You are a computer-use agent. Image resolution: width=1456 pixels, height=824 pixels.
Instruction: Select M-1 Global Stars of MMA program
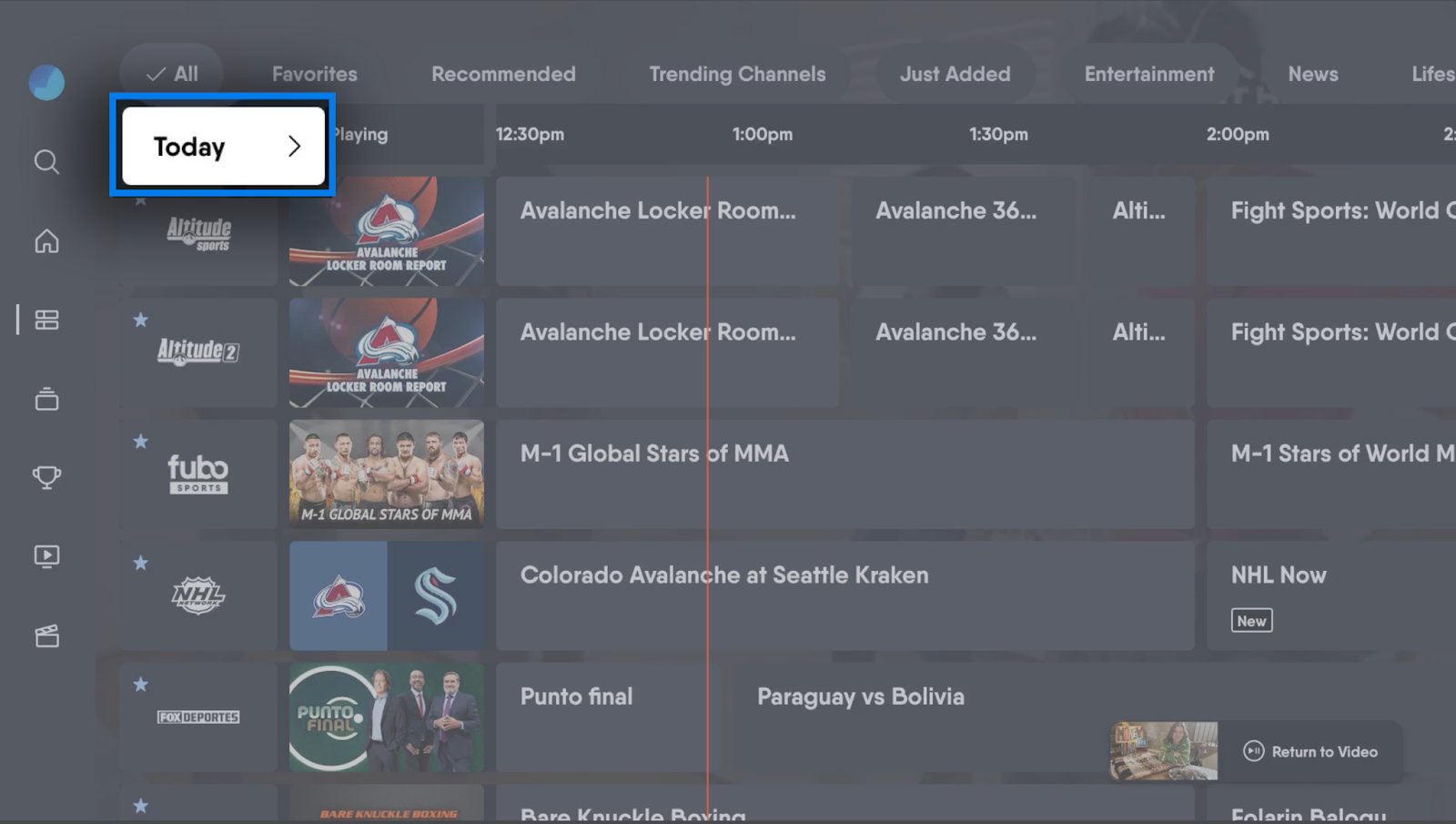click(845, 474)
